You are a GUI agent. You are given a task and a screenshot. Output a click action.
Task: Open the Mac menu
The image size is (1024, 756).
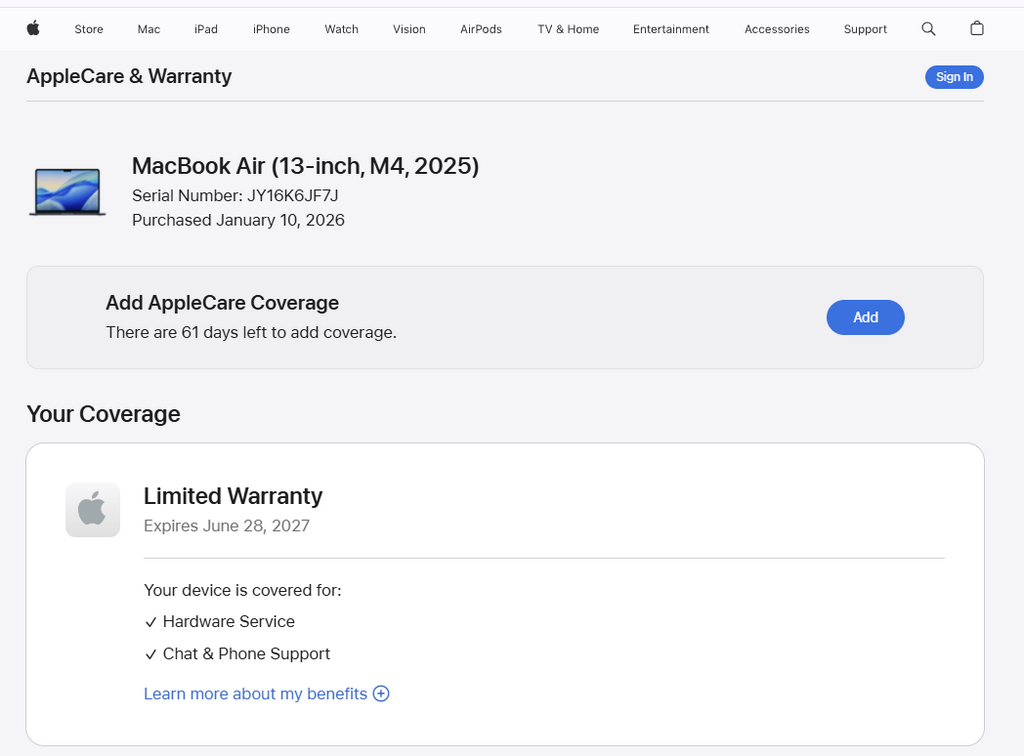coord(149,29)
